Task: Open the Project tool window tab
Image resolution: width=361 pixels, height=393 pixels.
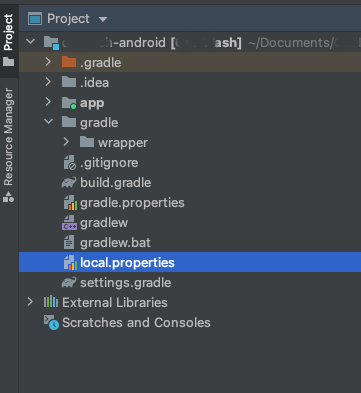Action: tap(9, 40)
